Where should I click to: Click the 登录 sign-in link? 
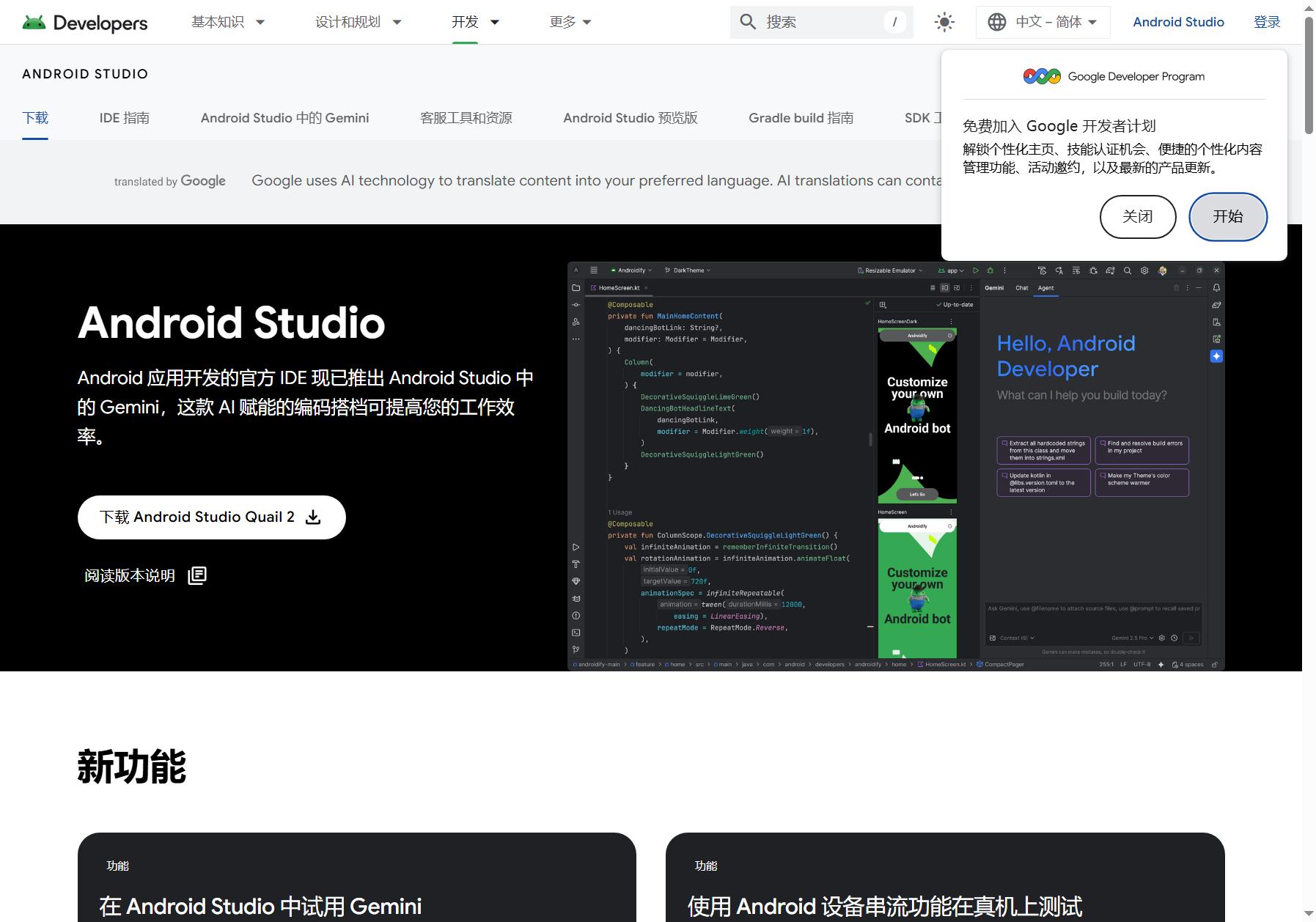click(x=1267, y=22)
